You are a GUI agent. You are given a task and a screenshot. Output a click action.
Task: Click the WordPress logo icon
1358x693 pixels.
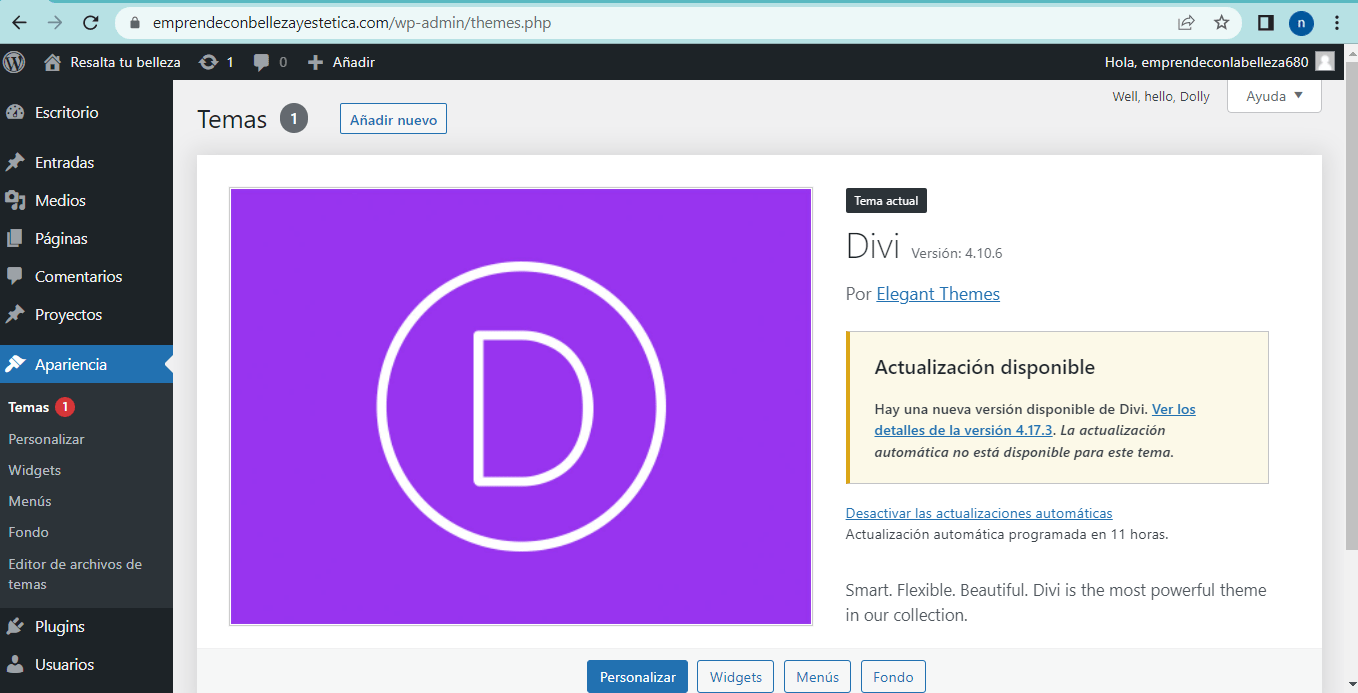pos(14,62)
